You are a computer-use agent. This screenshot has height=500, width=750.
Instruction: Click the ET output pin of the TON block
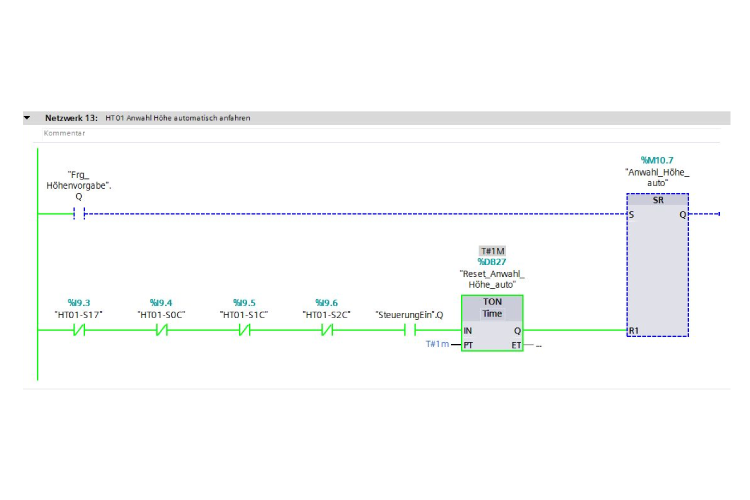[516, 345]
